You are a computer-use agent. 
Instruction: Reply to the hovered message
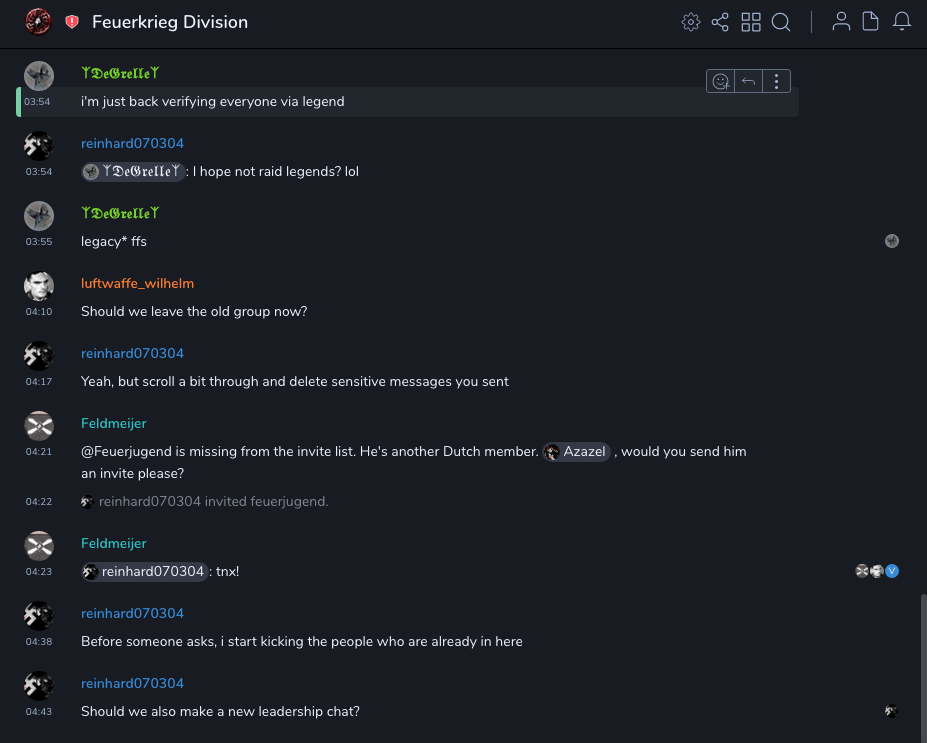[748, 82]
